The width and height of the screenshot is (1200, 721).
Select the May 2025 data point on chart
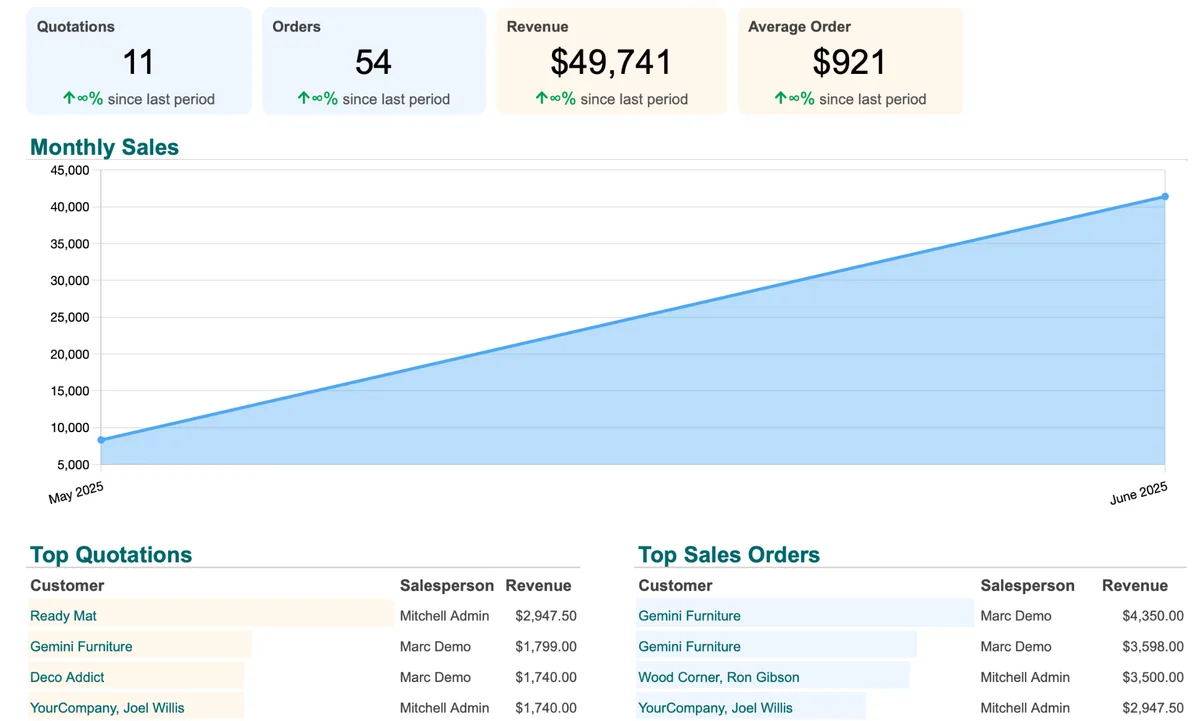(101, 440)
